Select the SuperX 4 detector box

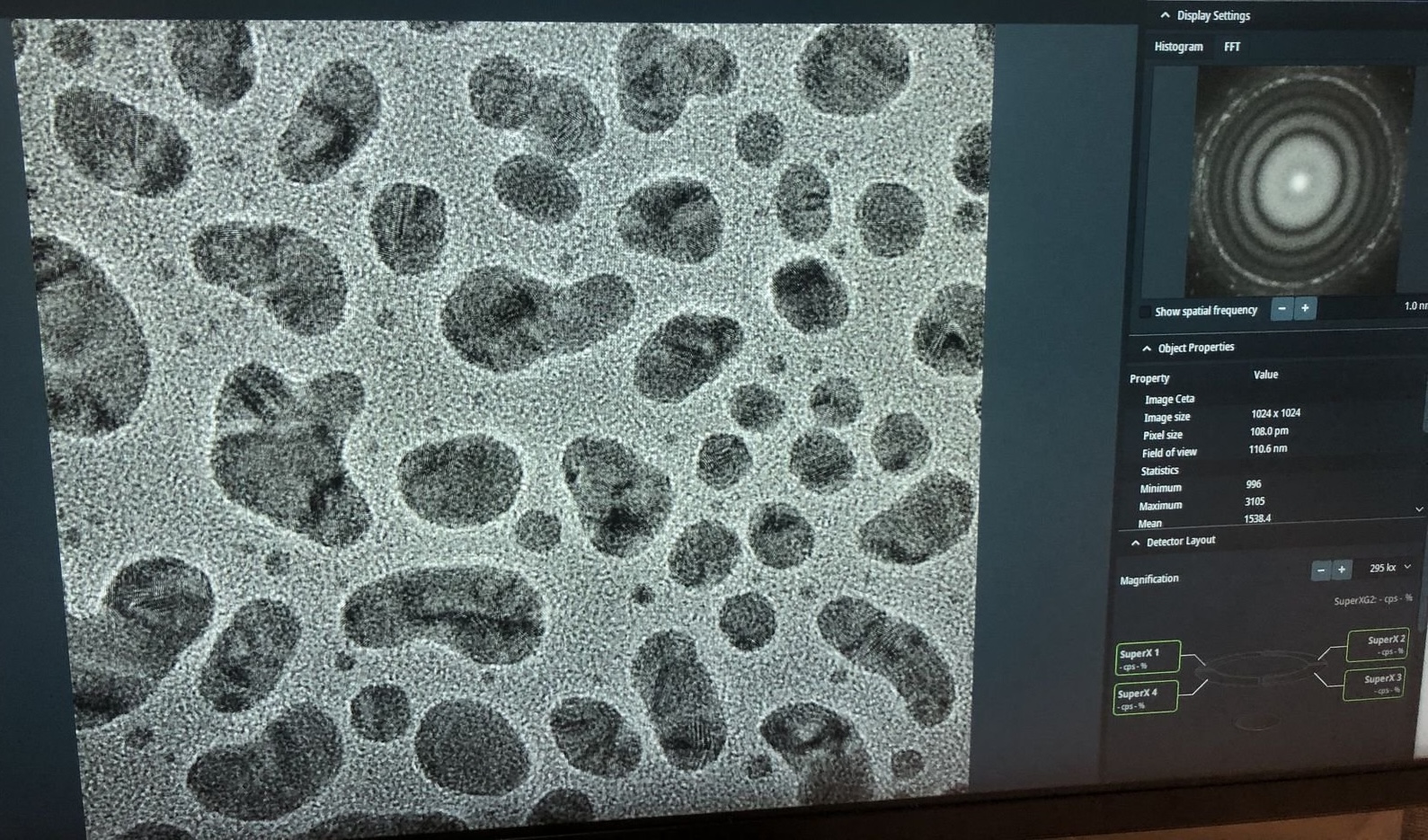click(1145, 698)
